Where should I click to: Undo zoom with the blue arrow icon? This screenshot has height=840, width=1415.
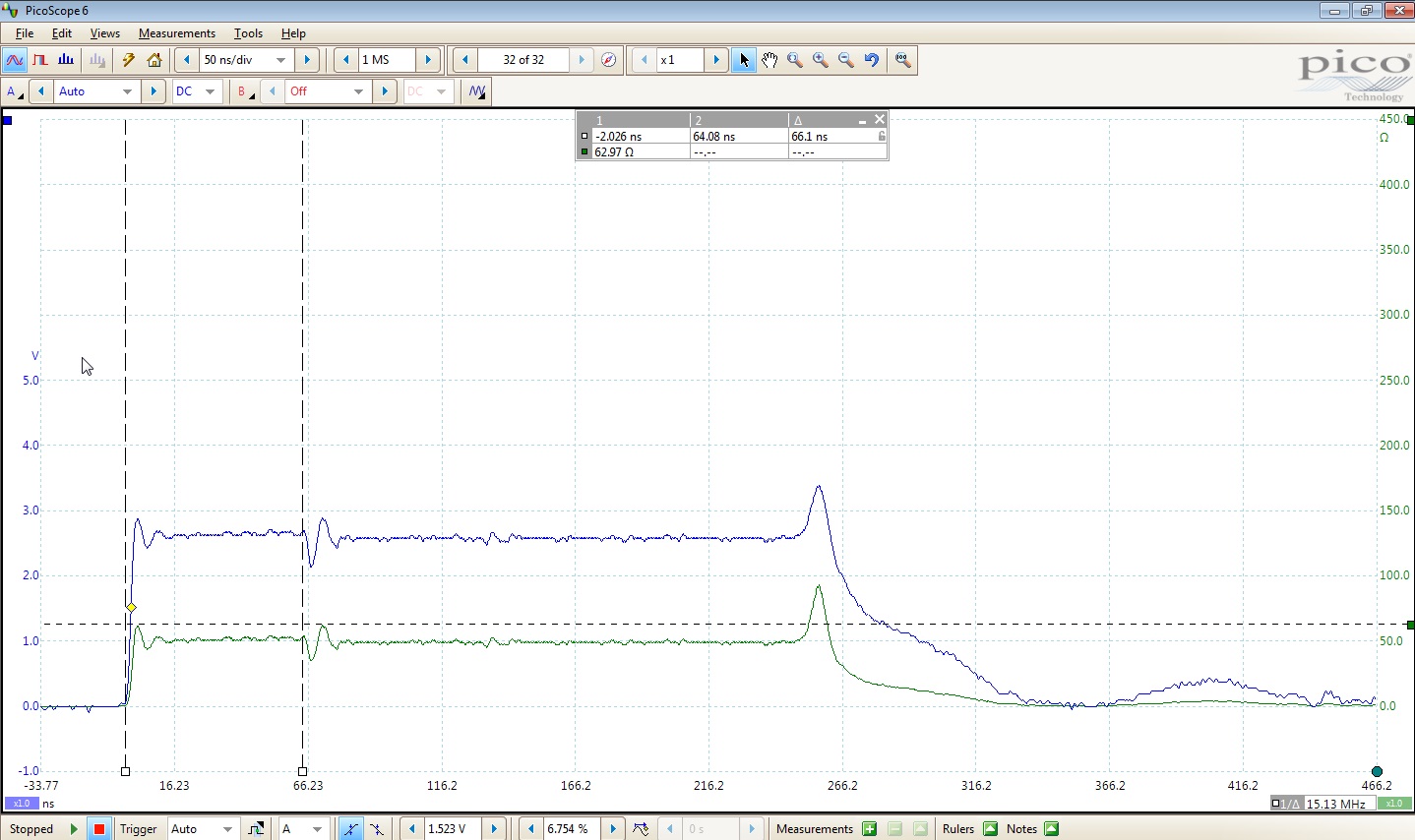872,60
